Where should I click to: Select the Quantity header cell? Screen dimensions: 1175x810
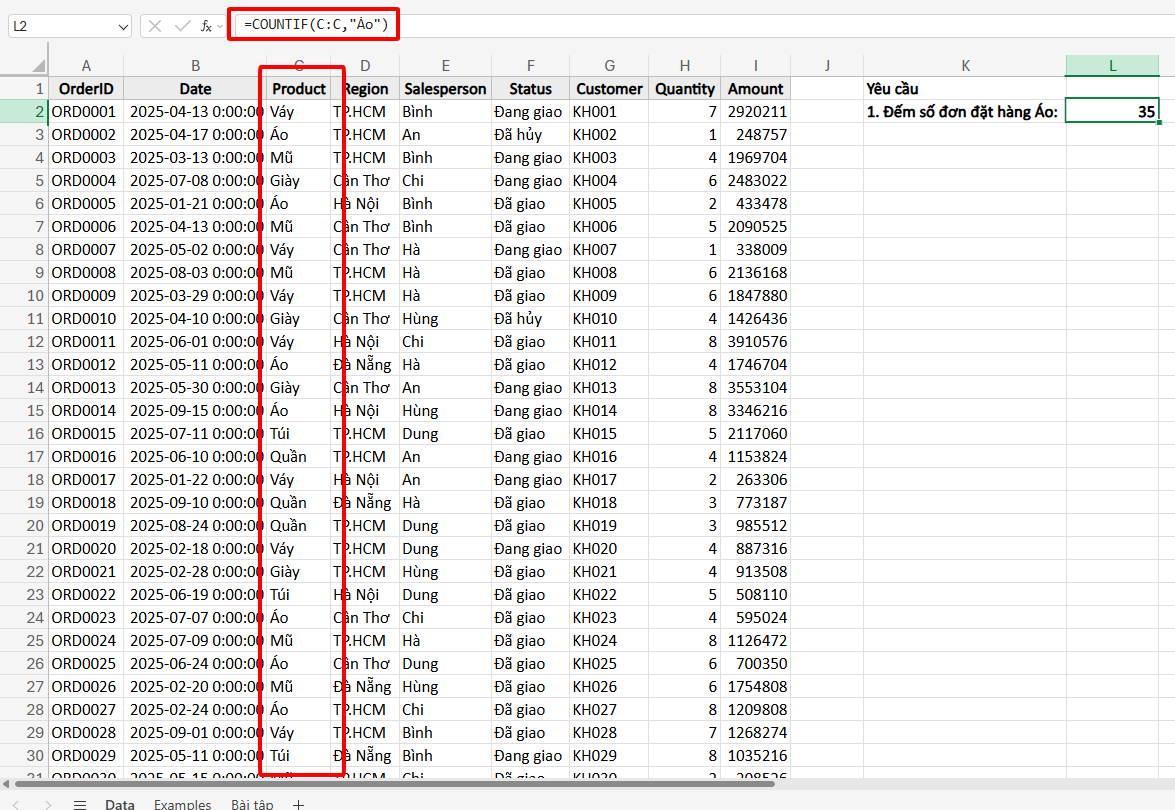[x=685, y=88]
